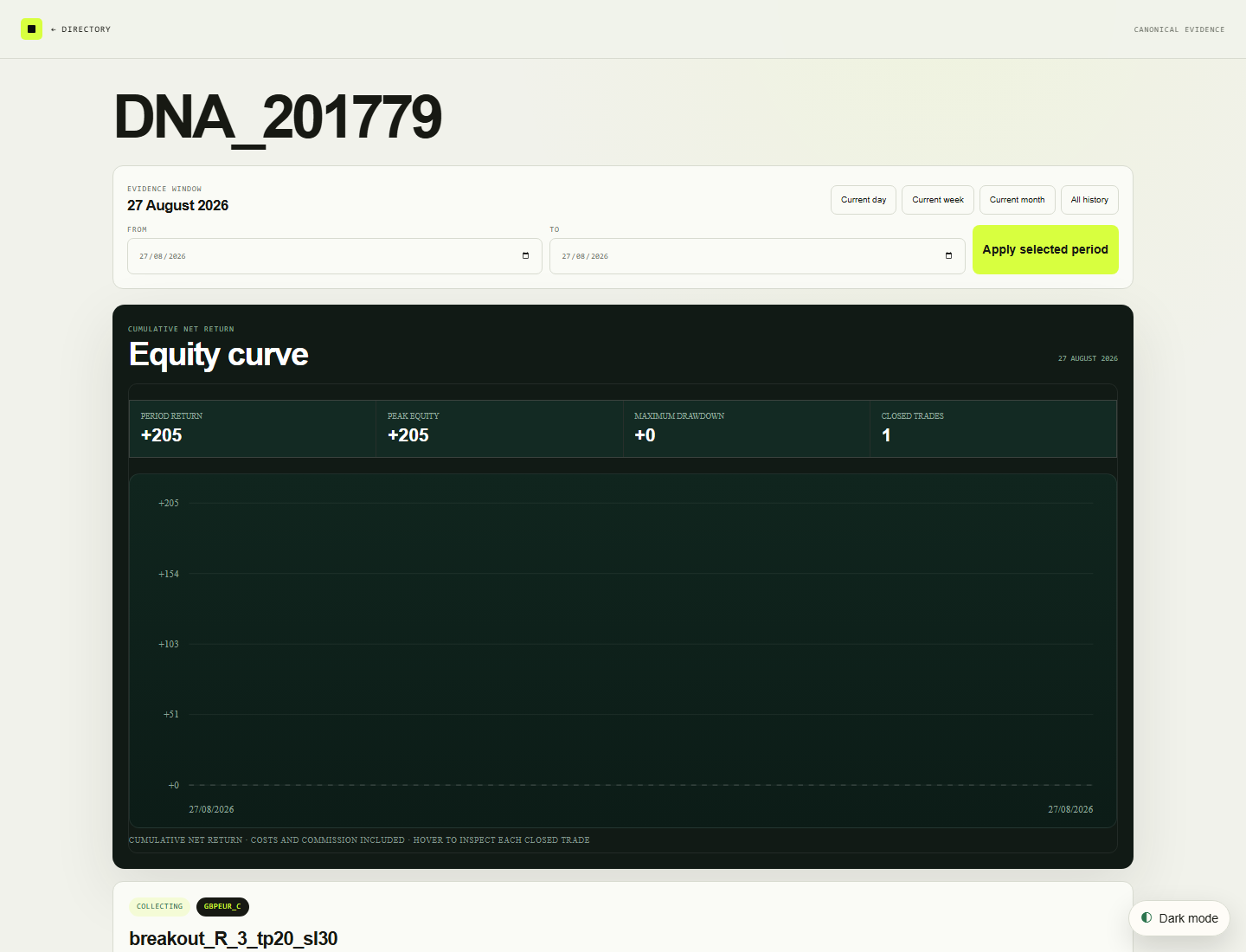
Task: Click the +0 baseline axis label
Action: pos(174,785)
